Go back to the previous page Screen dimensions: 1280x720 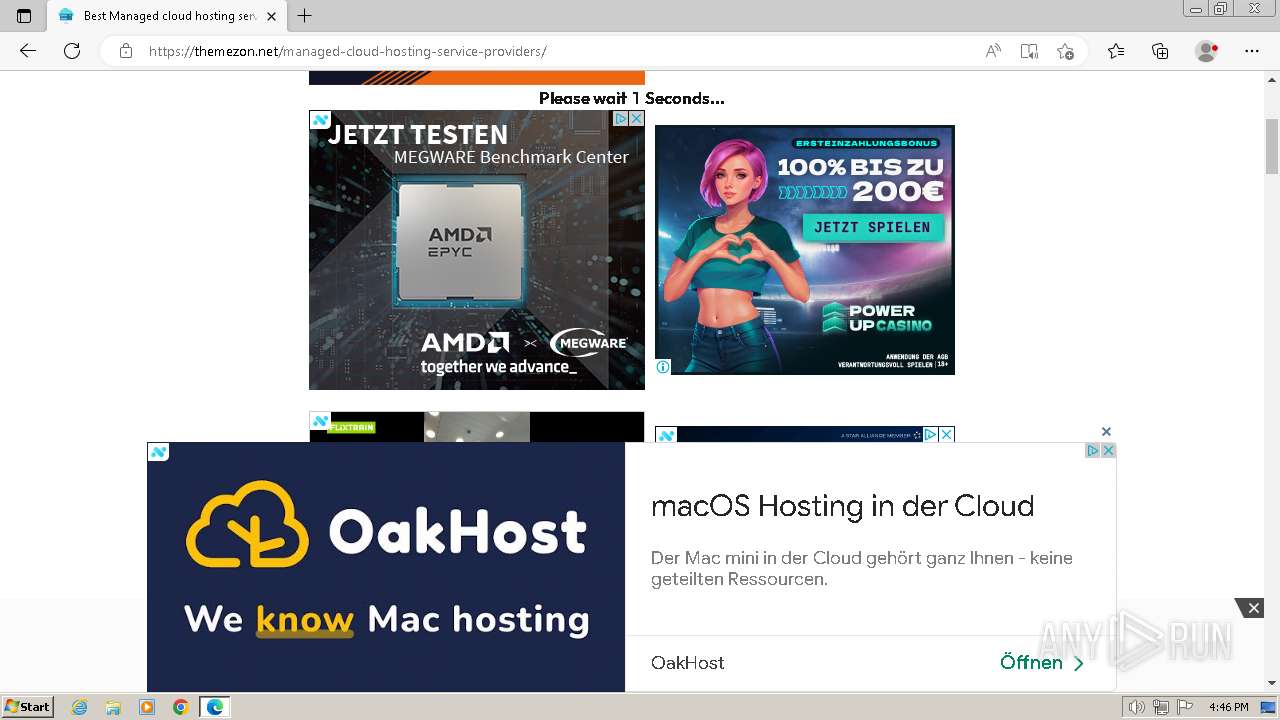[28, 51]
